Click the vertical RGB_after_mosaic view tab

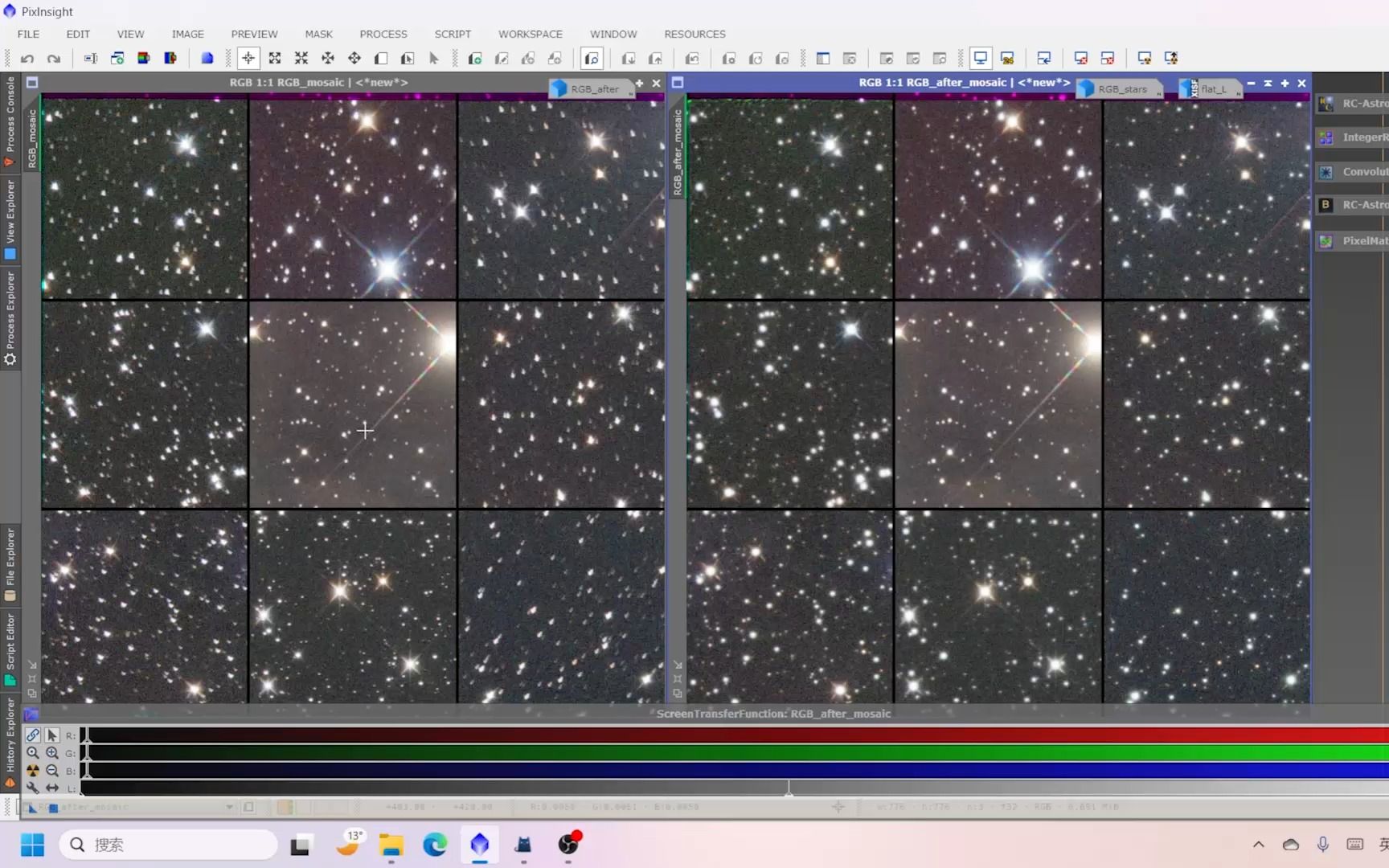[x=678, y=152]
